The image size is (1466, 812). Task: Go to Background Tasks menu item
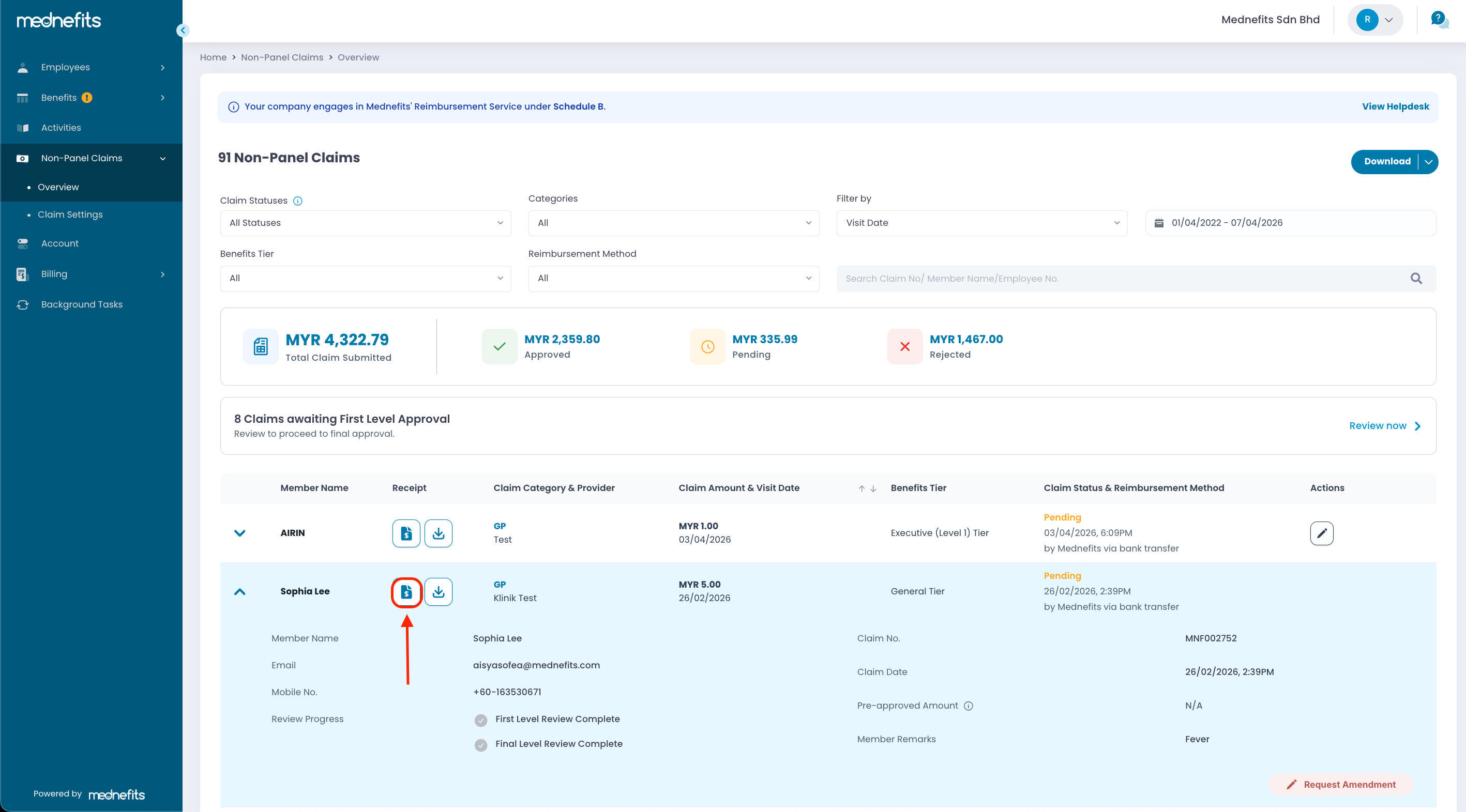coord(81,304)
